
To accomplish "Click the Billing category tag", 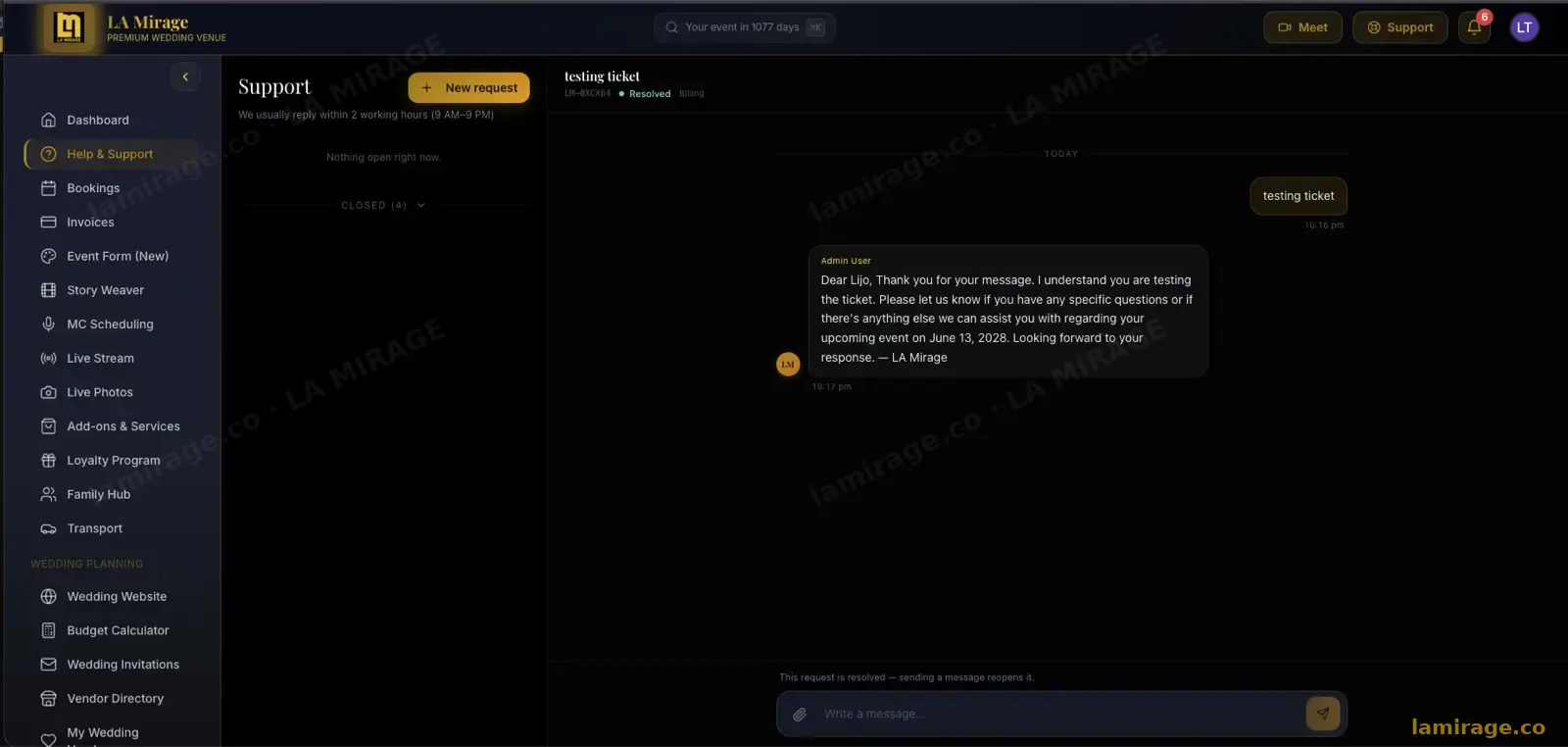I will coord(692,94).
